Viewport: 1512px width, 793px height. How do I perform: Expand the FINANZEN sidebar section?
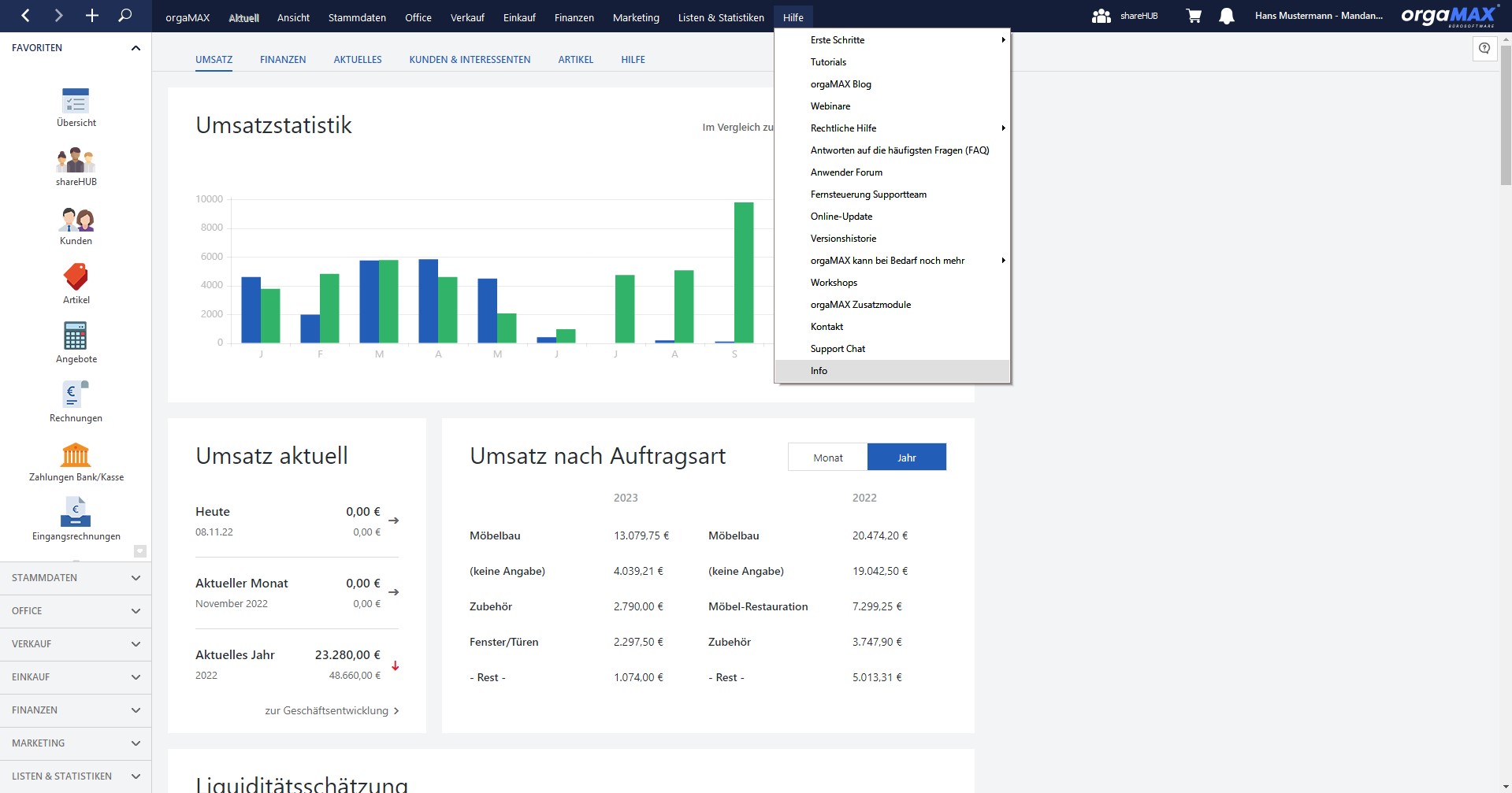pos(76,710)
